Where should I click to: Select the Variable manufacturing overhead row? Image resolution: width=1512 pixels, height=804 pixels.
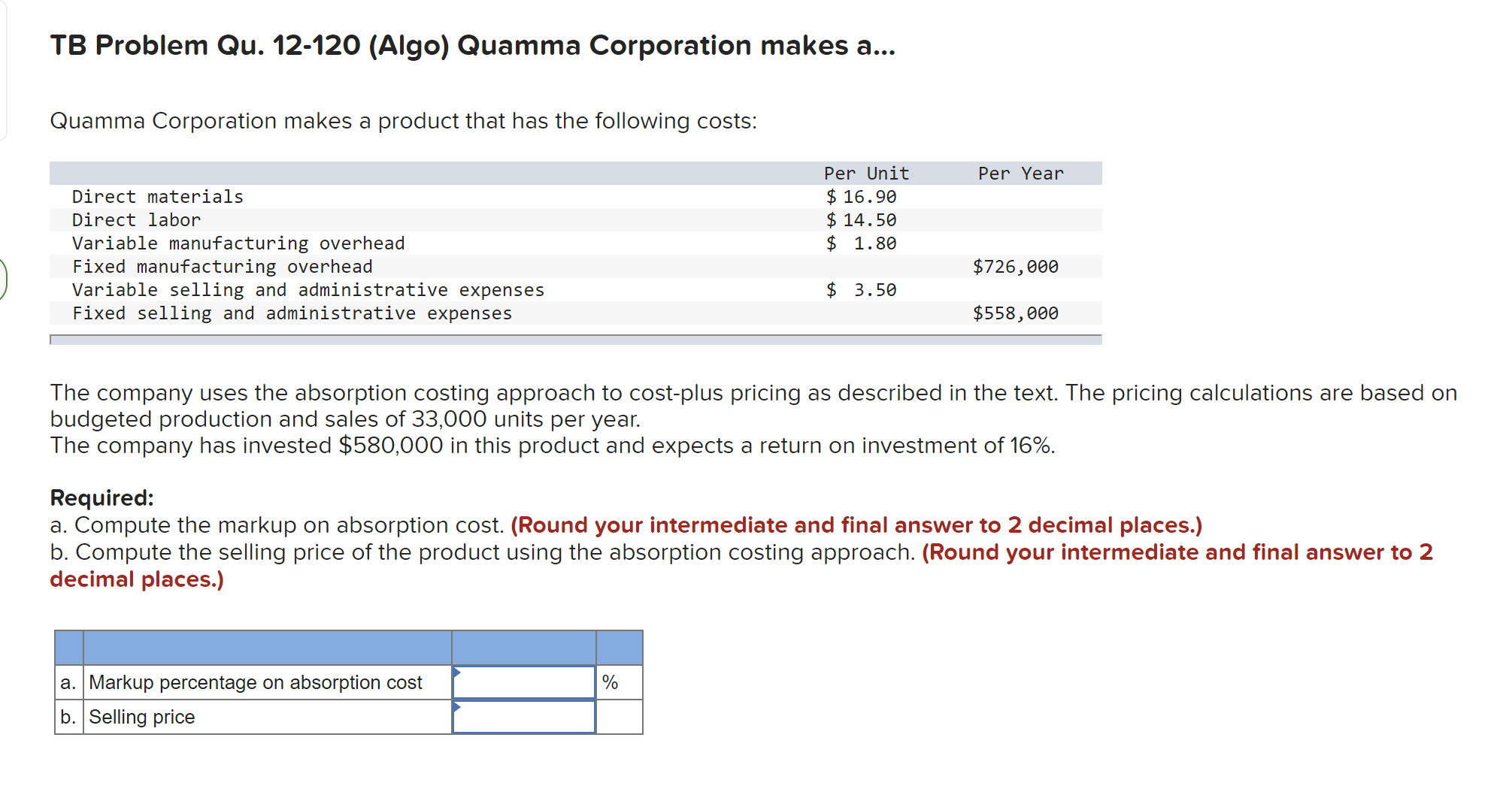pos(238,243)
